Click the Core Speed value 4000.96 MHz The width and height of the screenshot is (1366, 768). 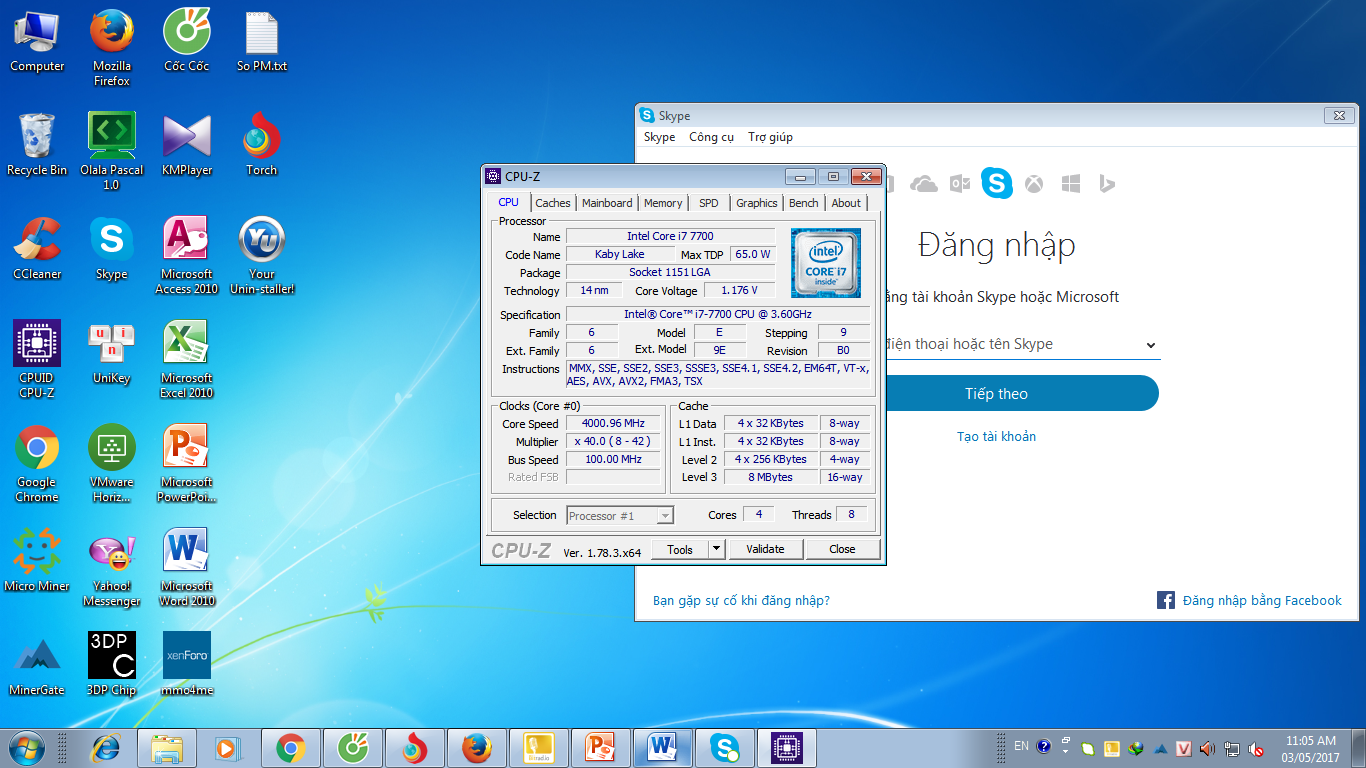[x=613, y=423]
